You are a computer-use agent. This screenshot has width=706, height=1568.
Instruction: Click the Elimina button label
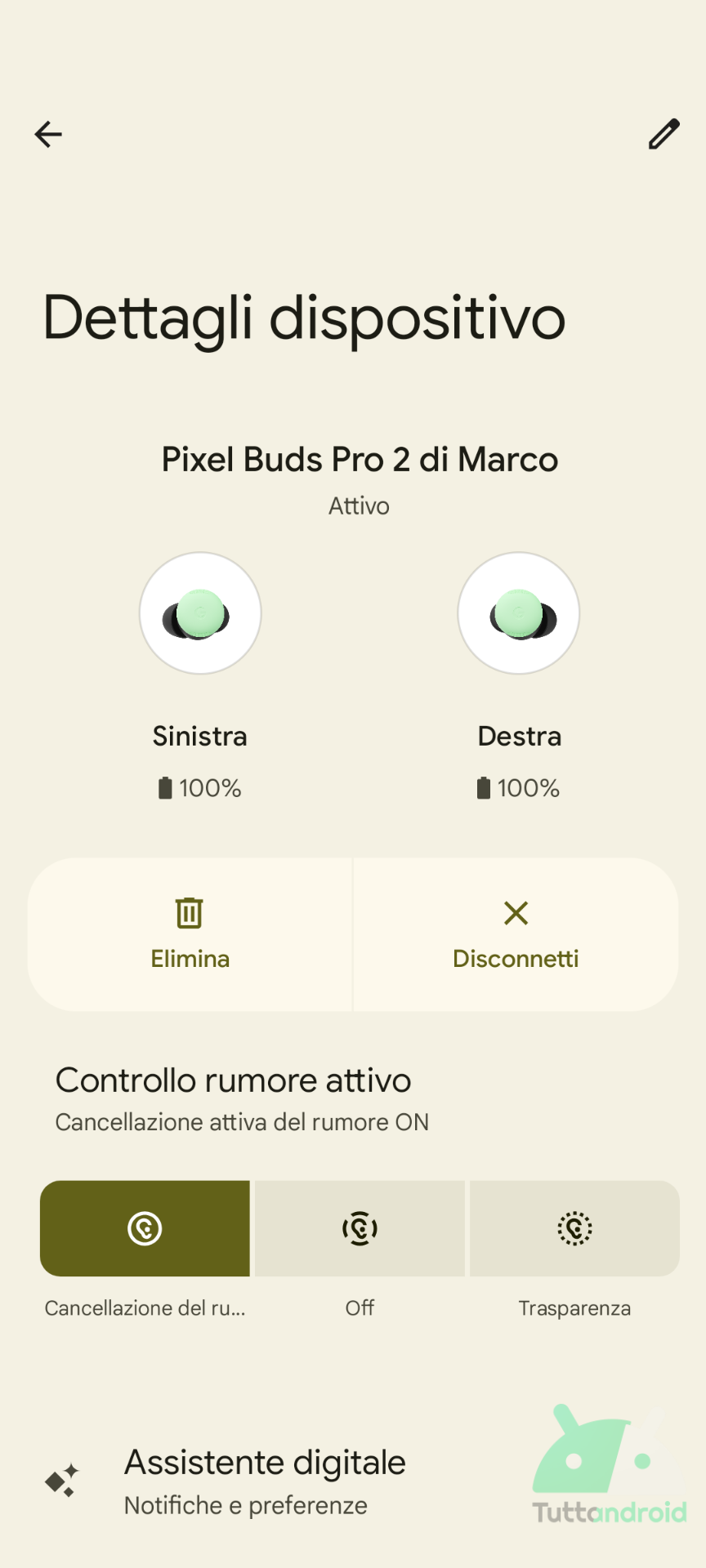[x=190, y=959]
